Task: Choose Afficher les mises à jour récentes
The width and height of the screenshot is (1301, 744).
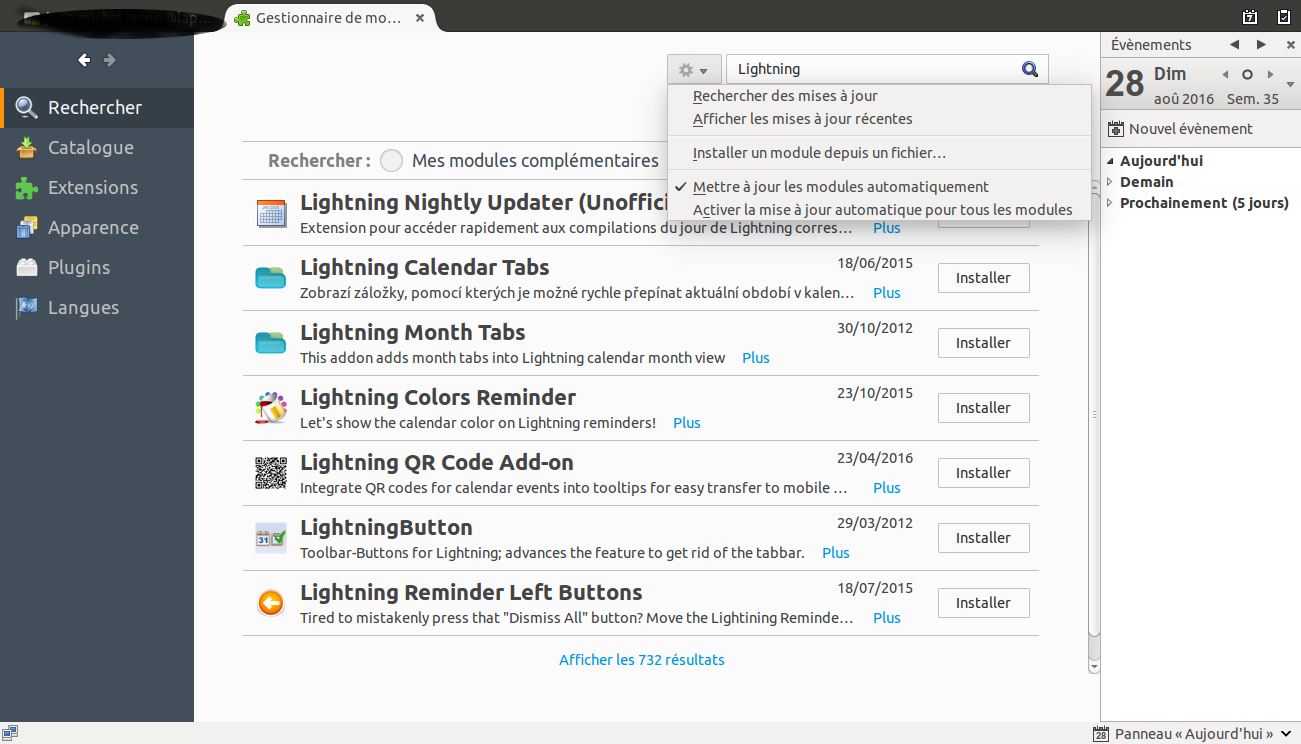Action: (879, 119)
